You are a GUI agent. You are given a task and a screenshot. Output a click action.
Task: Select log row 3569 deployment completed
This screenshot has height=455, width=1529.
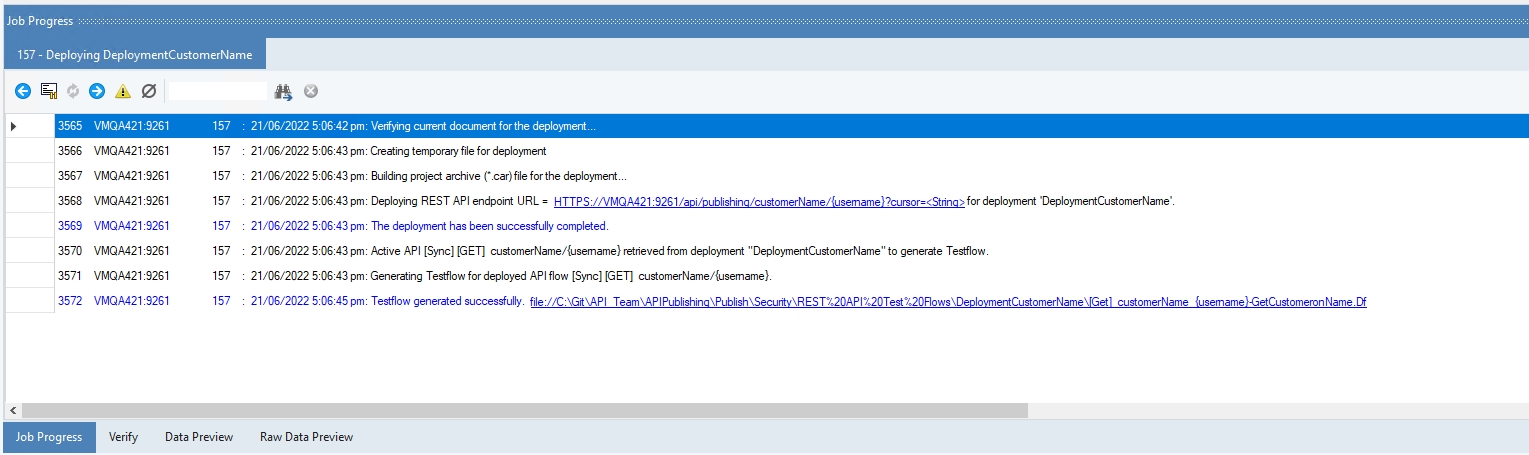tap(489, 226)
